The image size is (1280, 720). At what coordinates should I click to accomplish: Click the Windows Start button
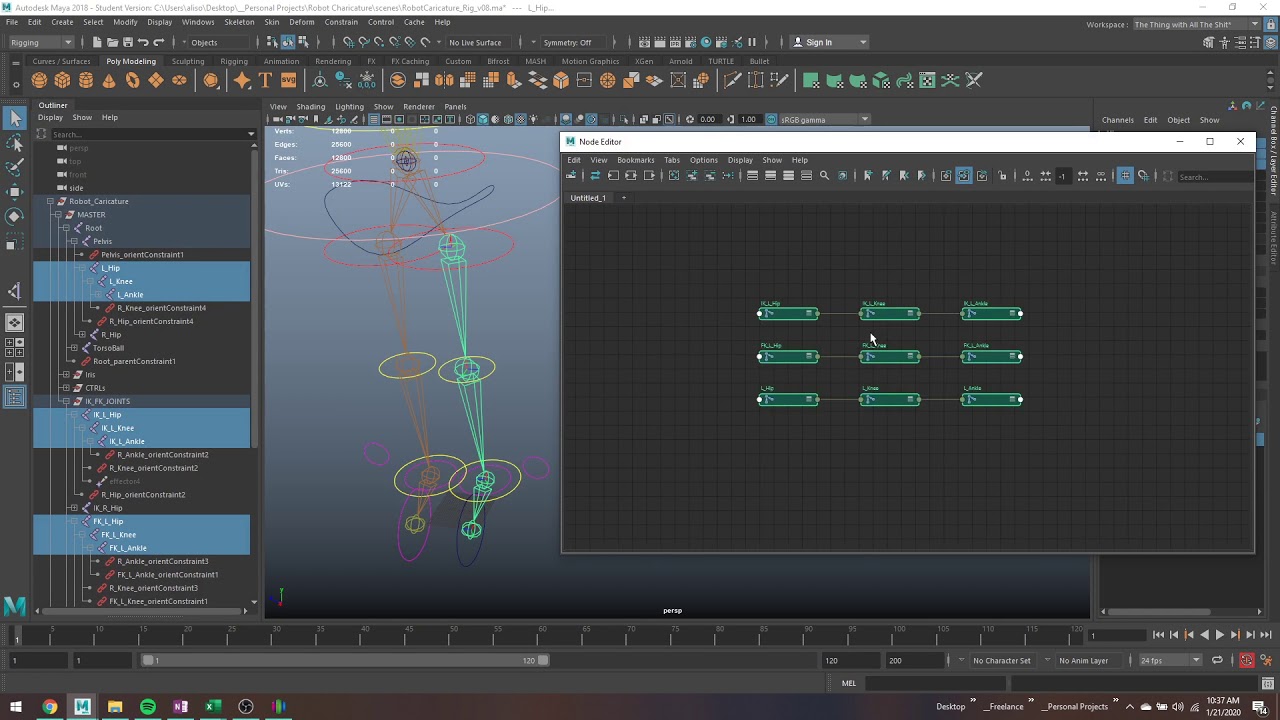click(x=16, y=707)
